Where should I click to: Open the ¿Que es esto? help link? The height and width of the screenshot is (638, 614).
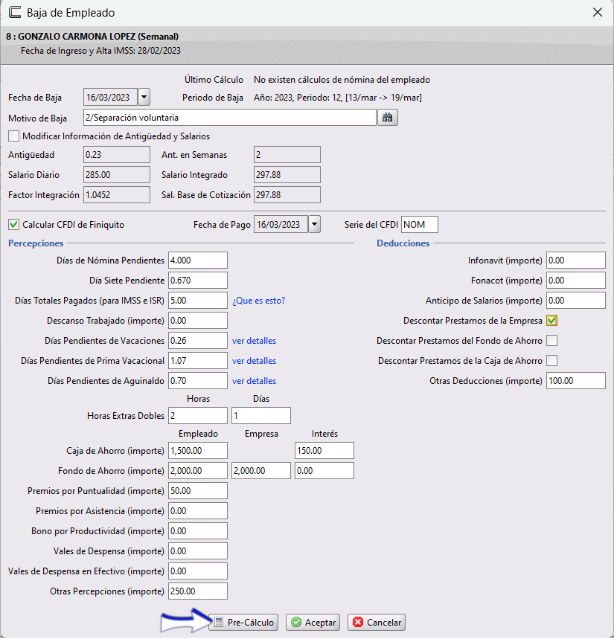[259, 301]
